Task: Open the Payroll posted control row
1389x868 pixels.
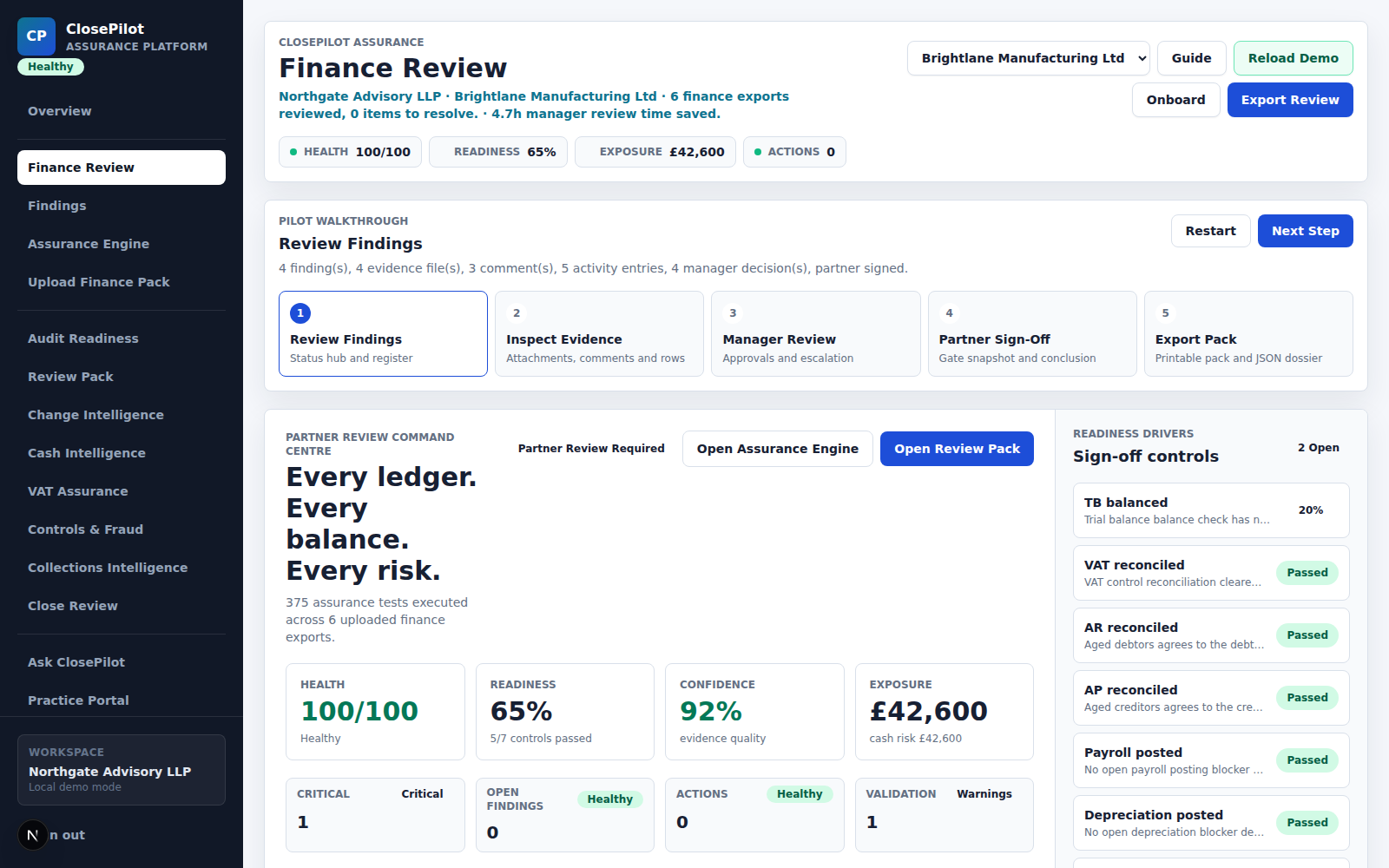Action: (x=1211, y=760)
